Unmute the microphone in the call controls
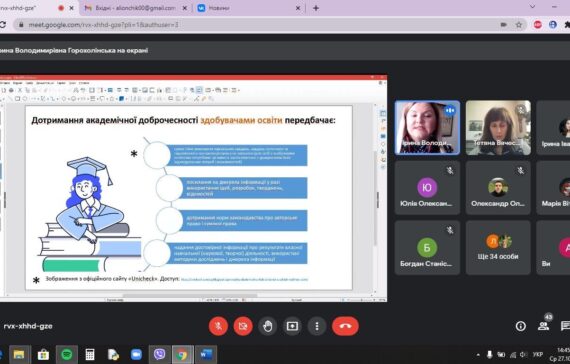Screen dimensions: 570x364 click(x=218, y=326)
